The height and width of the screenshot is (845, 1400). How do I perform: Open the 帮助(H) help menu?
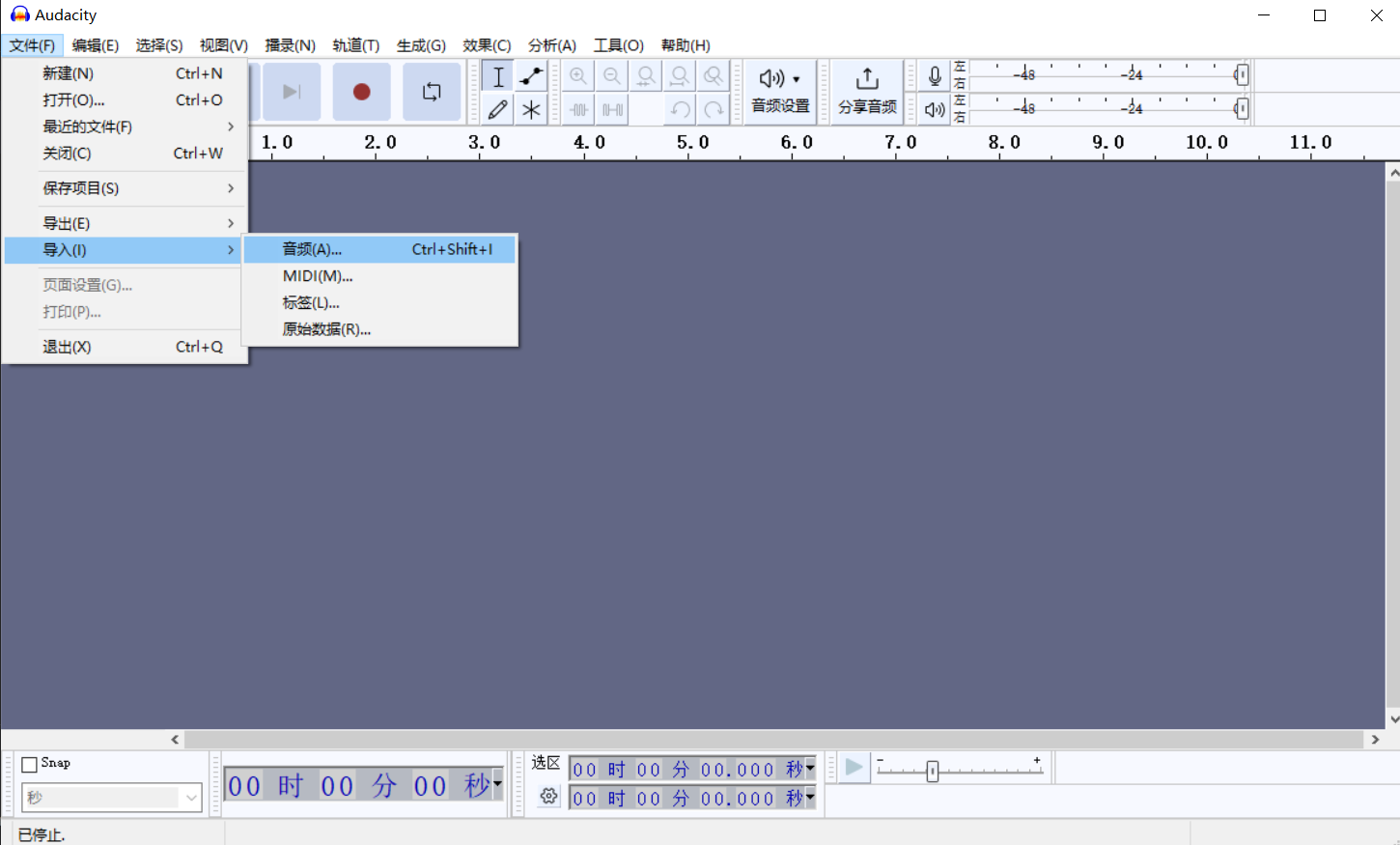tap(686, 45)
